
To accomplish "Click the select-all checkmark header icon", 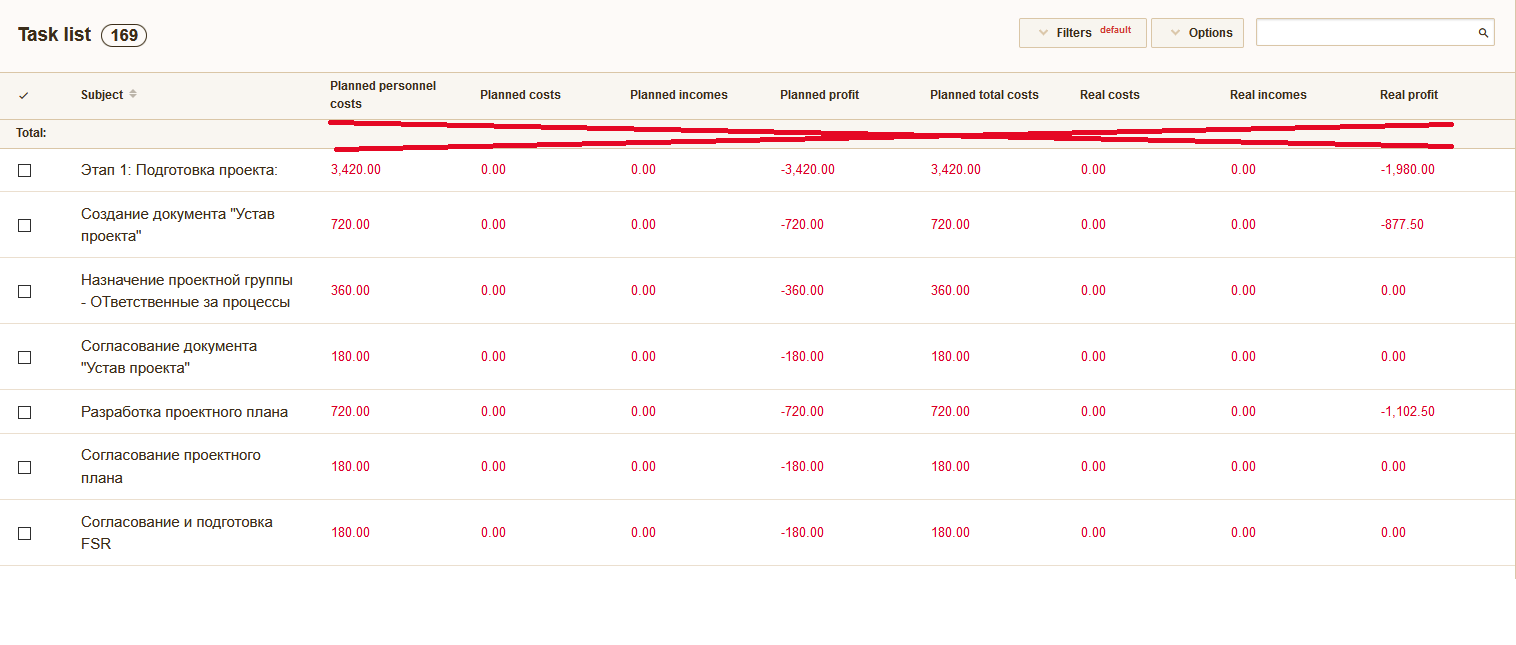I will tap(24, 95).
